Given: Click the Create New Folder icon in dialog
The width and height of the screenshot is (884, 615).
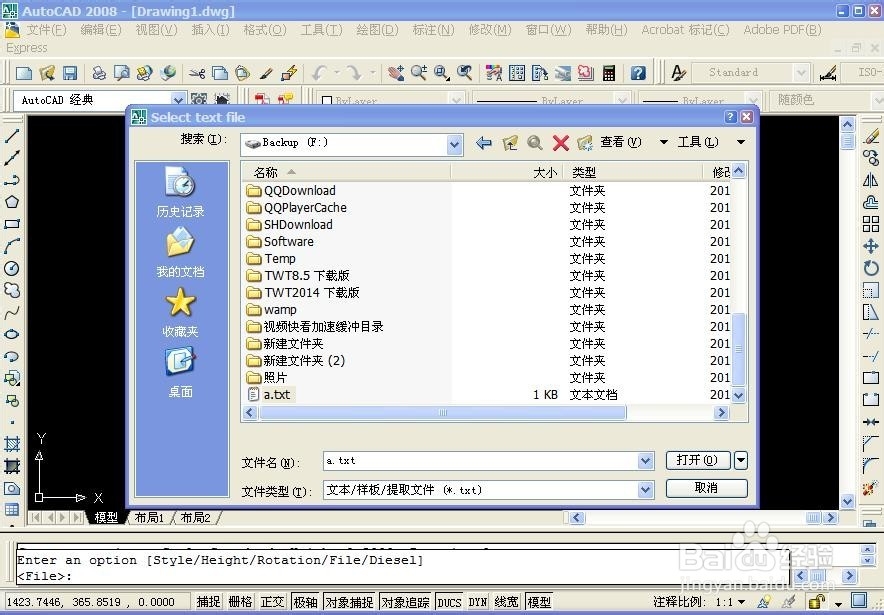Looking at the screenshot, I should [585, 143].
